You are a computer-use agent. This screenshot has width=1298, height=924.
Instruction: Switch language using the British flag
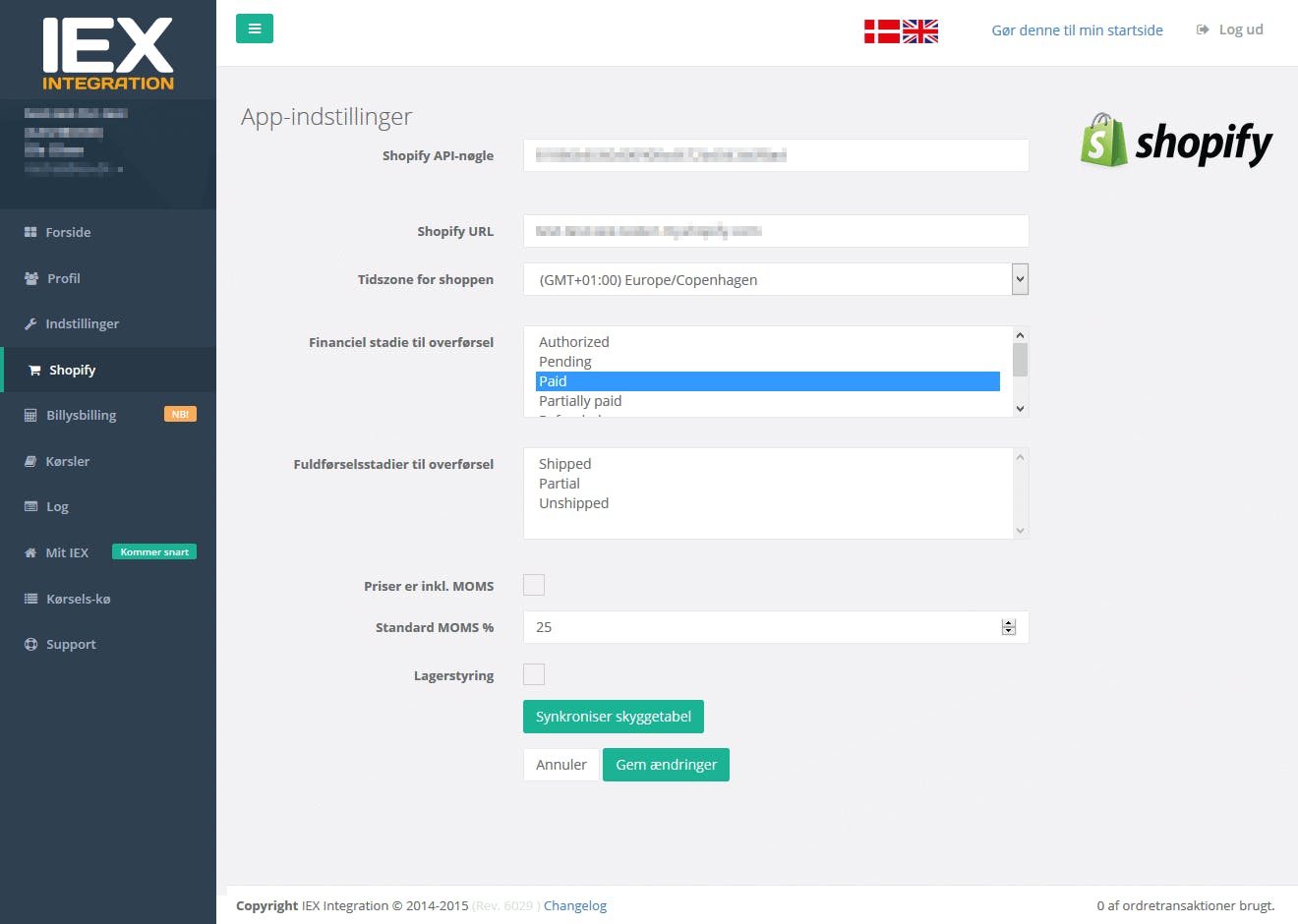tap(920, 31)
